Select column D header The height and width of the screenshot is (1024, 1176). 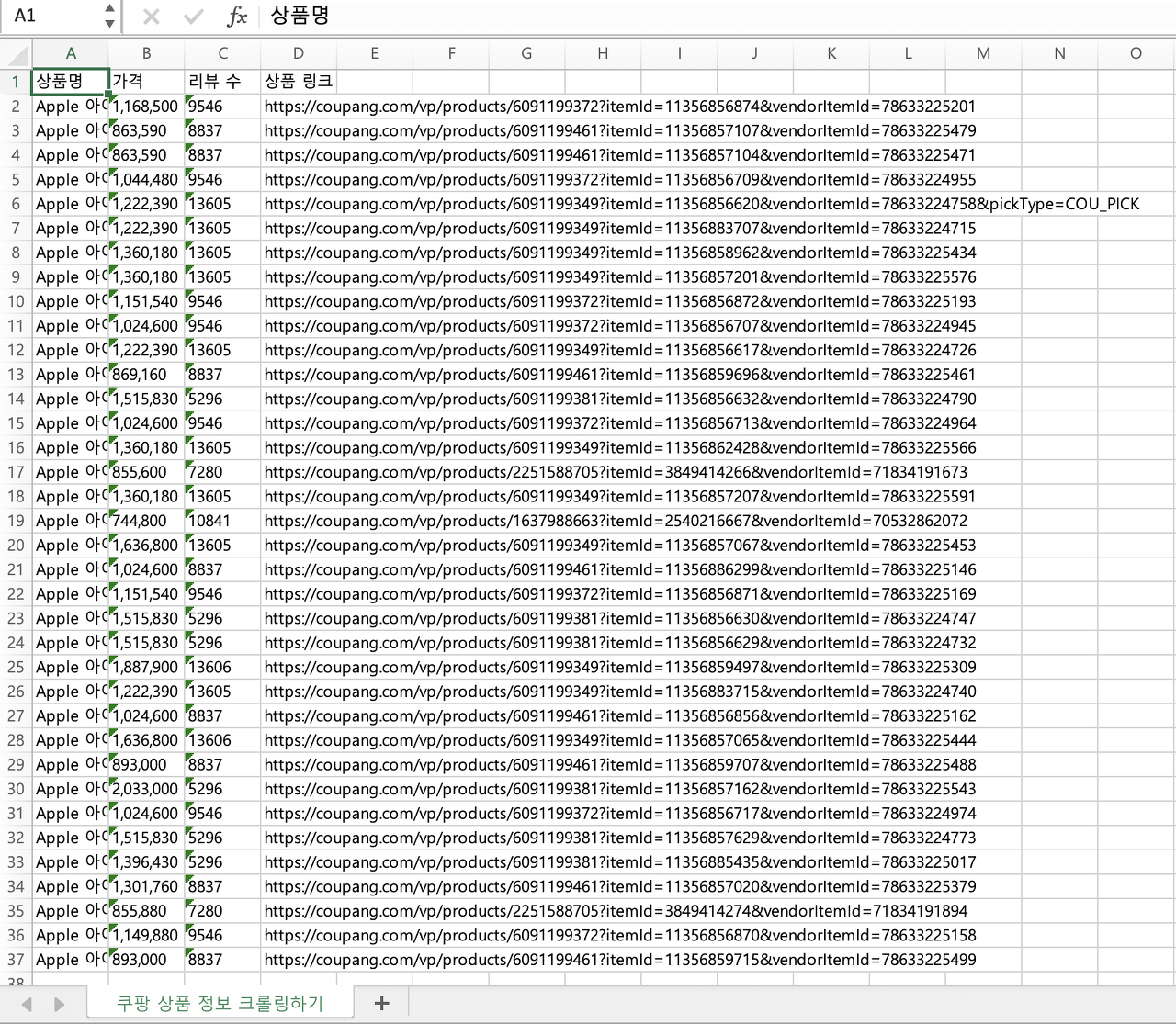tap(299, 53)
